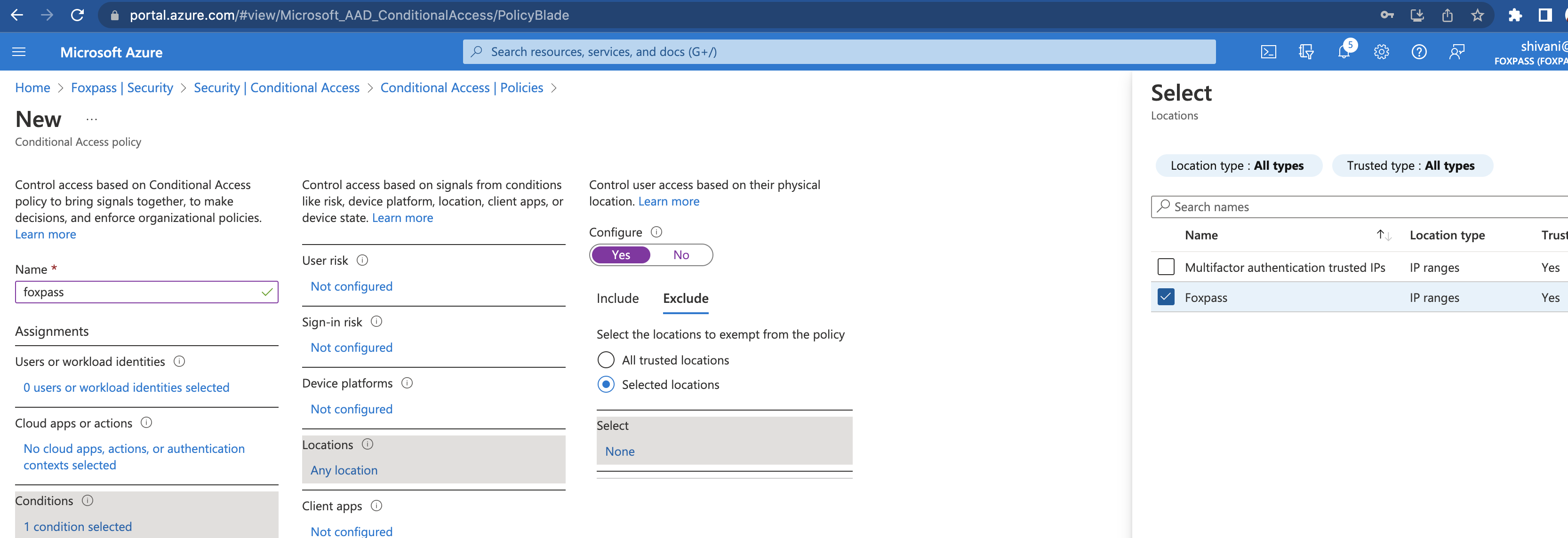Uncheck the Foxpass location checkbox
Screen dimensions: 1568x538
(x=1165, y=297)
